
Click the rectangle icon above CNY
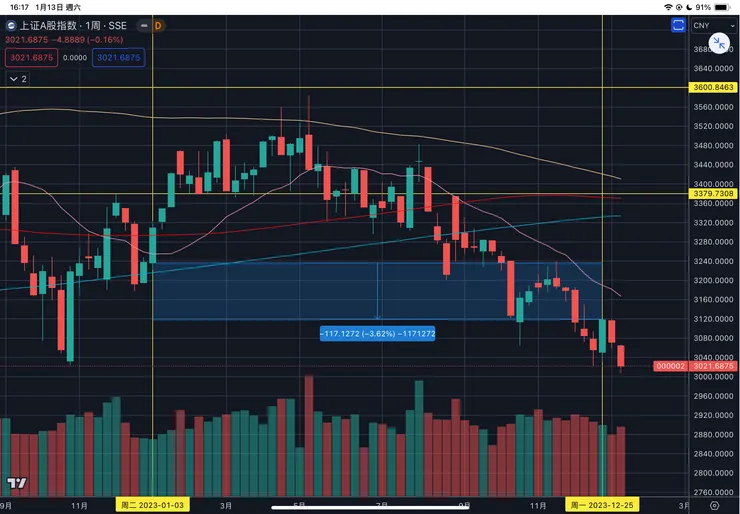680,24
